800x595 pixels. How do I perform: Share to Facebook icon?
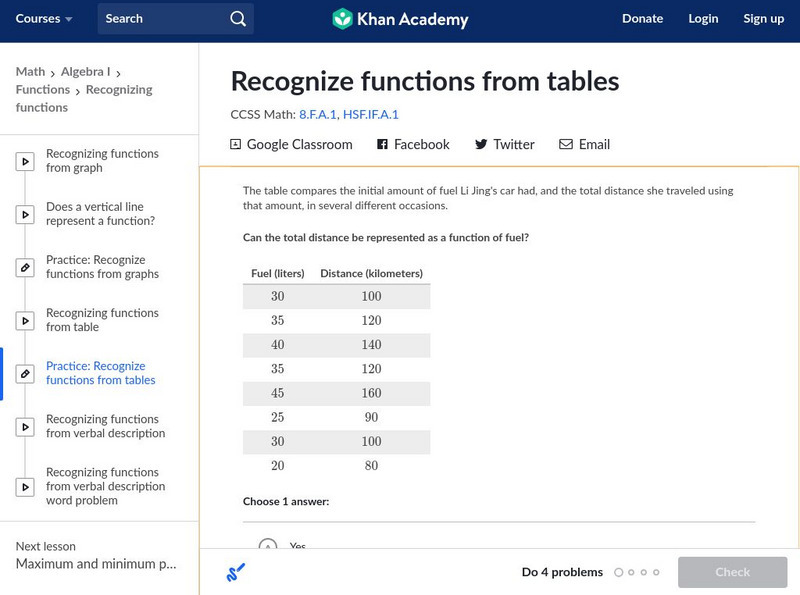(382, 145)
